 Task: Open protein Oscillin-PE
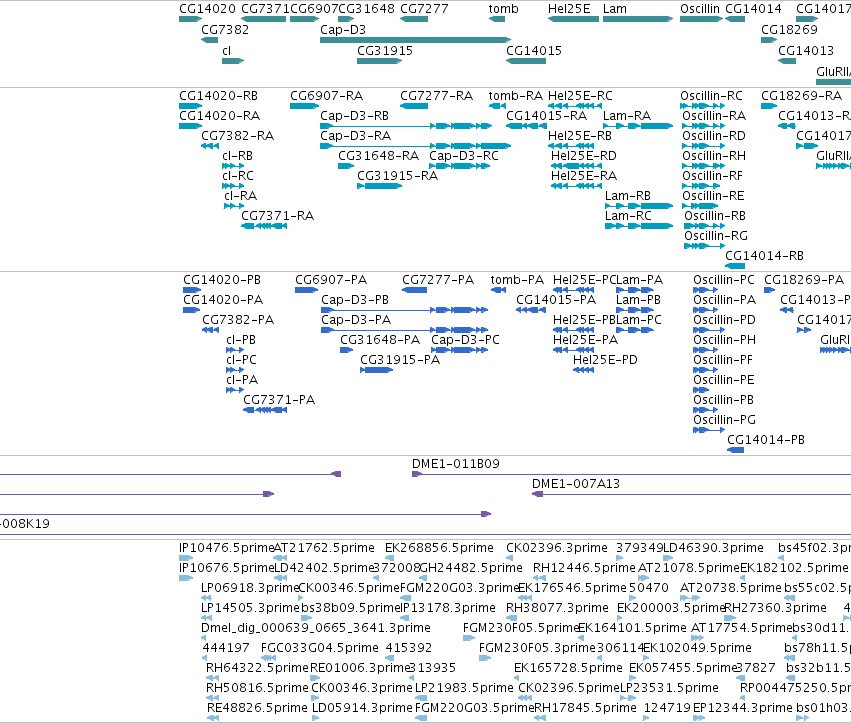pyautogui.click(x=723, y=380)
